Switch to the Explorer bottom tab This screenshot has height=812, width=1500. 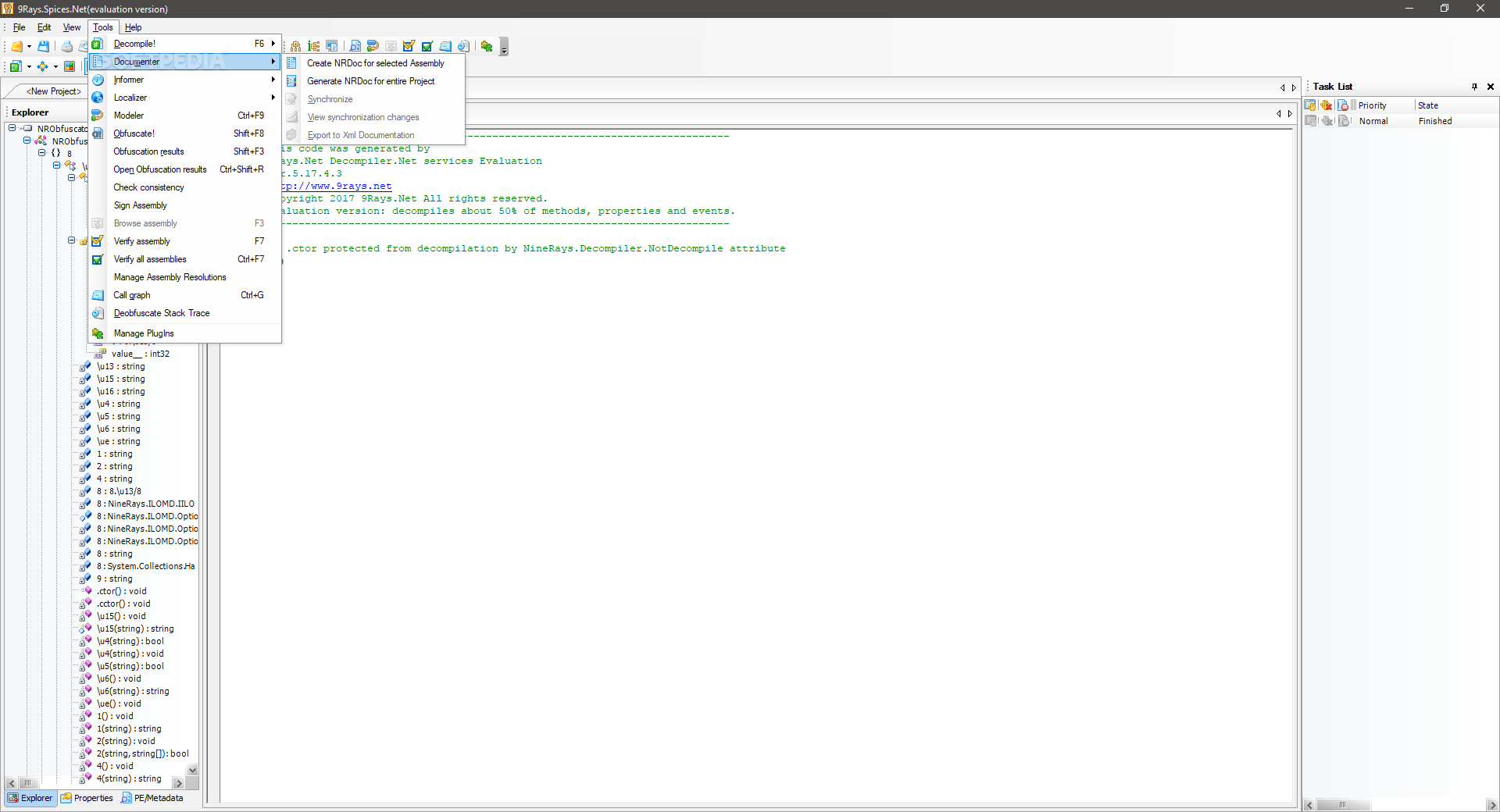click(30, 798)
